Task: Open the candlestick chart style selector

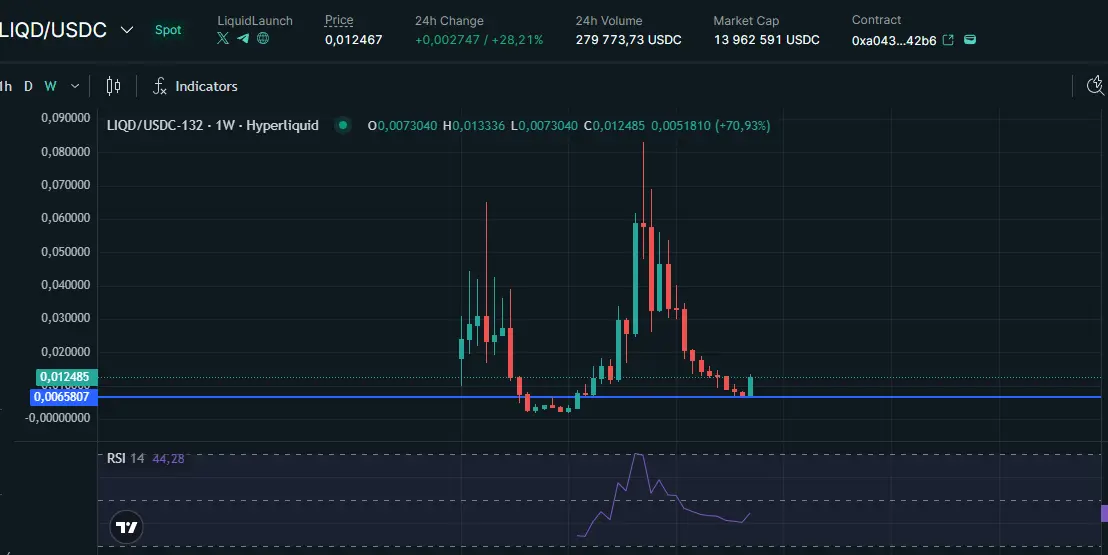Action: point(113,86)
